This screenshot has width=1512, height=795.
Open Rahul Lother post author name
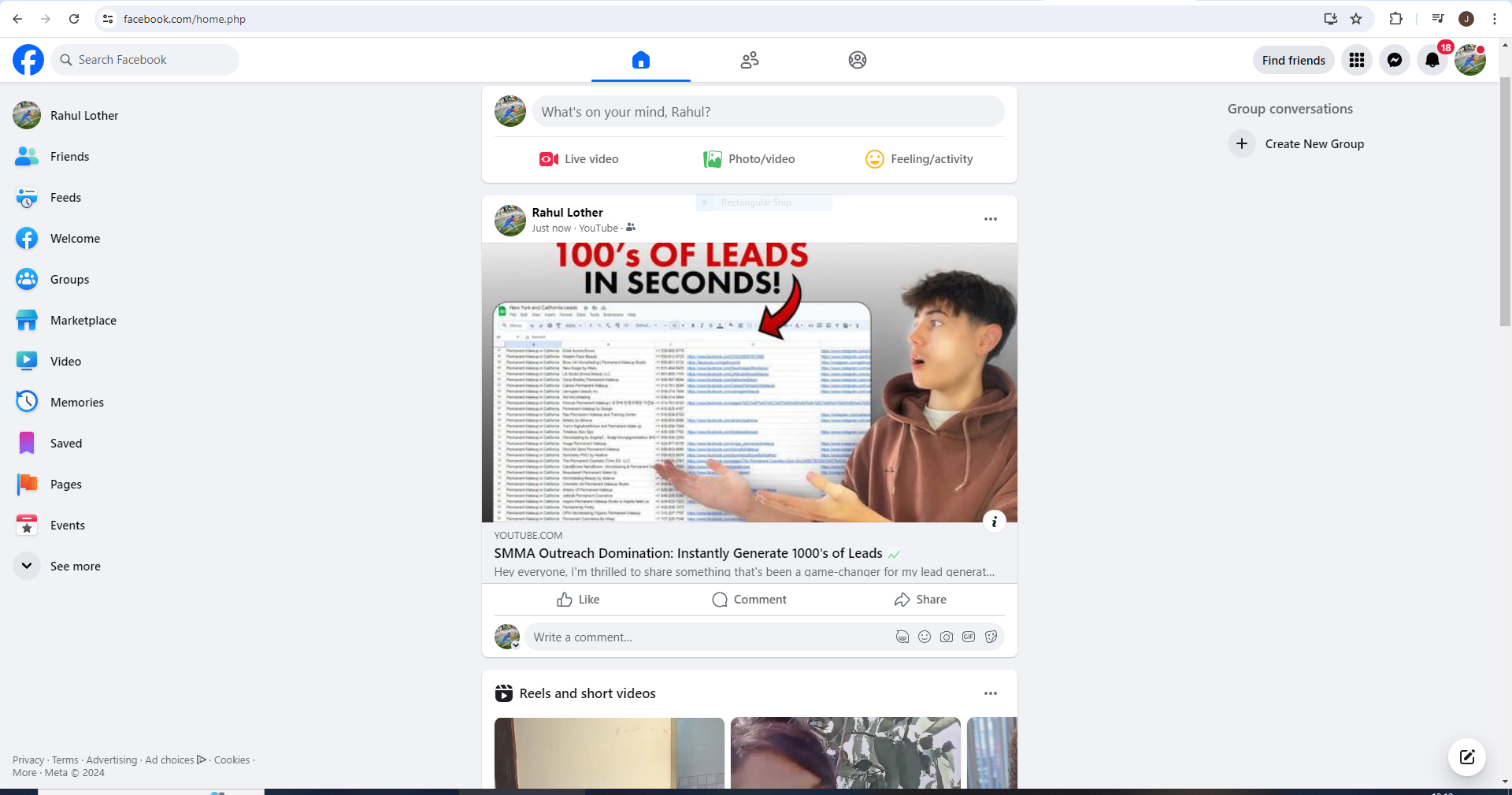[567, 213]
